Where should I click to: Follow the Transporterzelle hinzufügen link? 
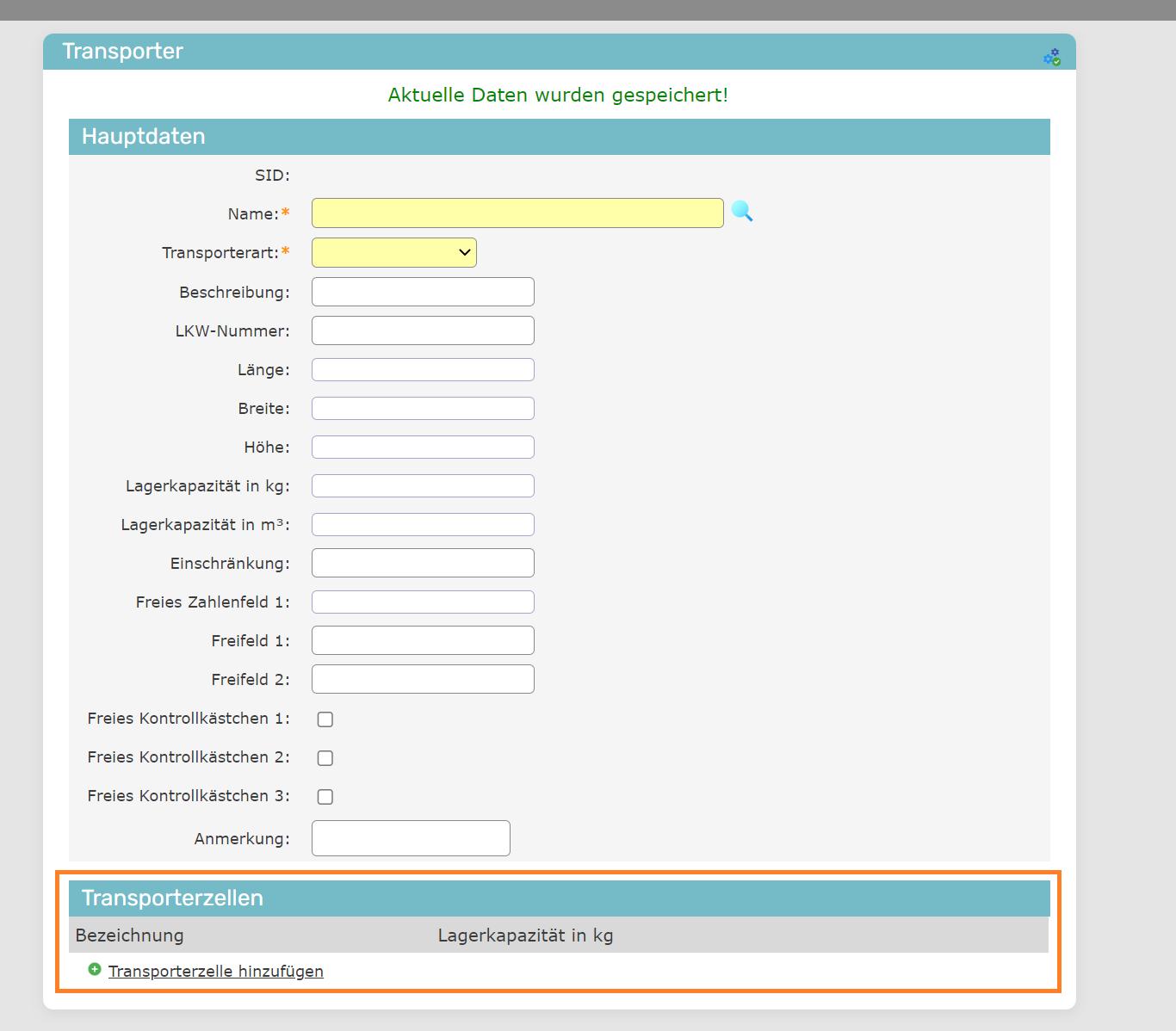pyautogui.click(x=216, y=971)
